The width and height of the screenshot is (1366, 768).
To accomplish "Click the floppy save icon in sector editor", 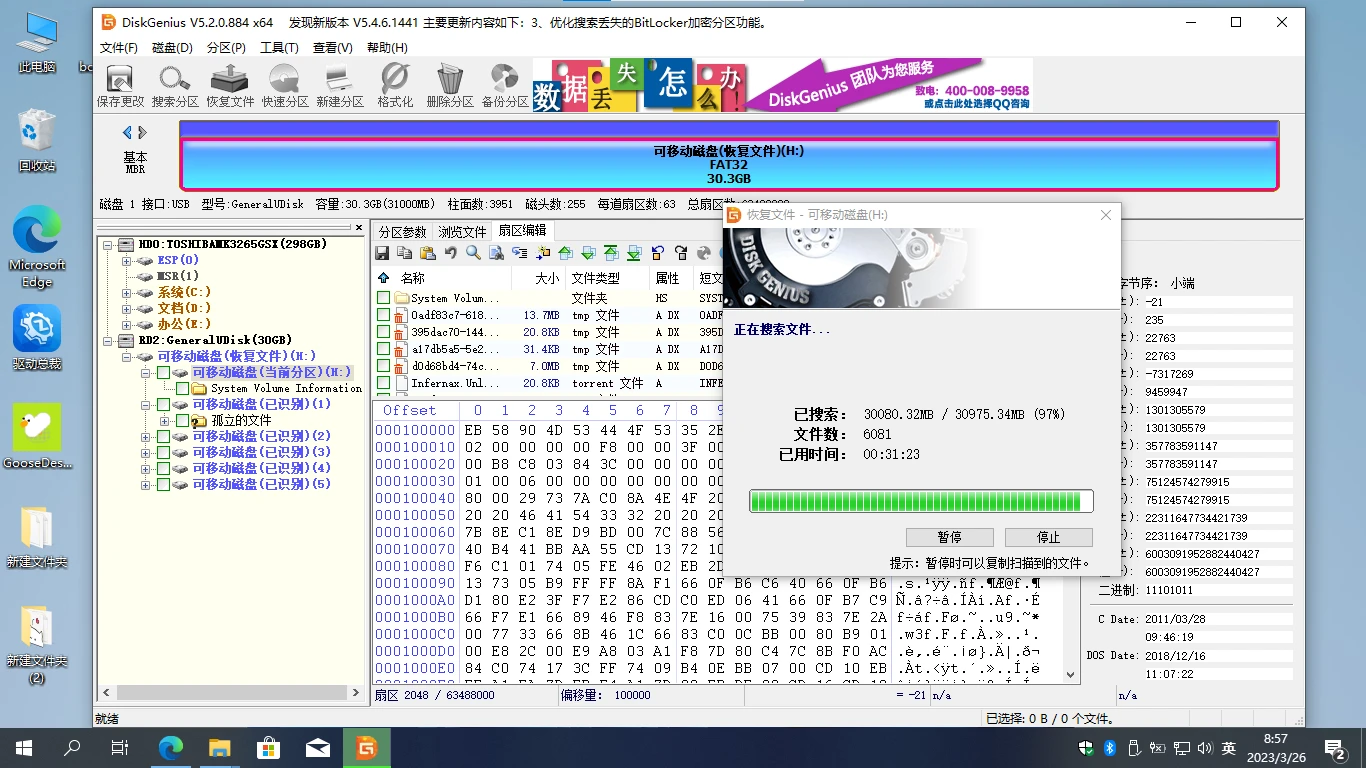I will tap(382, 253).
